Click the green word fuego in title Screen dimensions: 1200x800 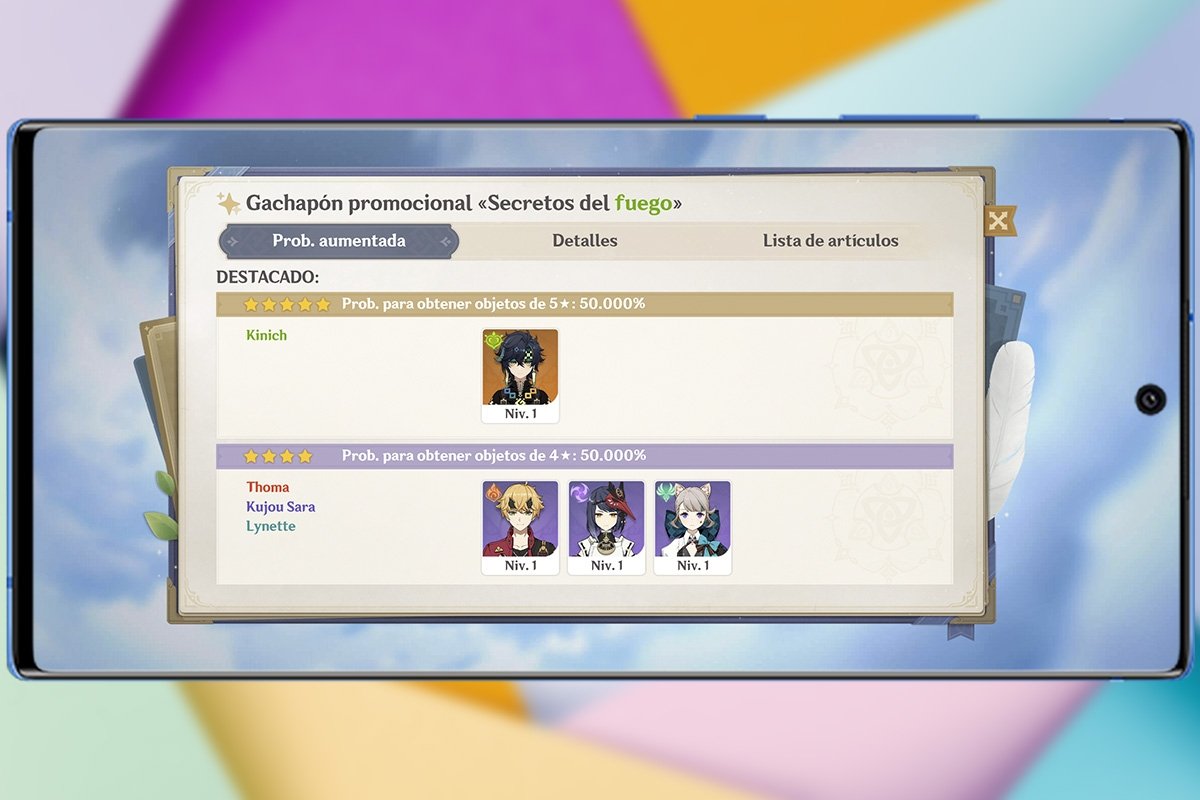click(643, 203)
